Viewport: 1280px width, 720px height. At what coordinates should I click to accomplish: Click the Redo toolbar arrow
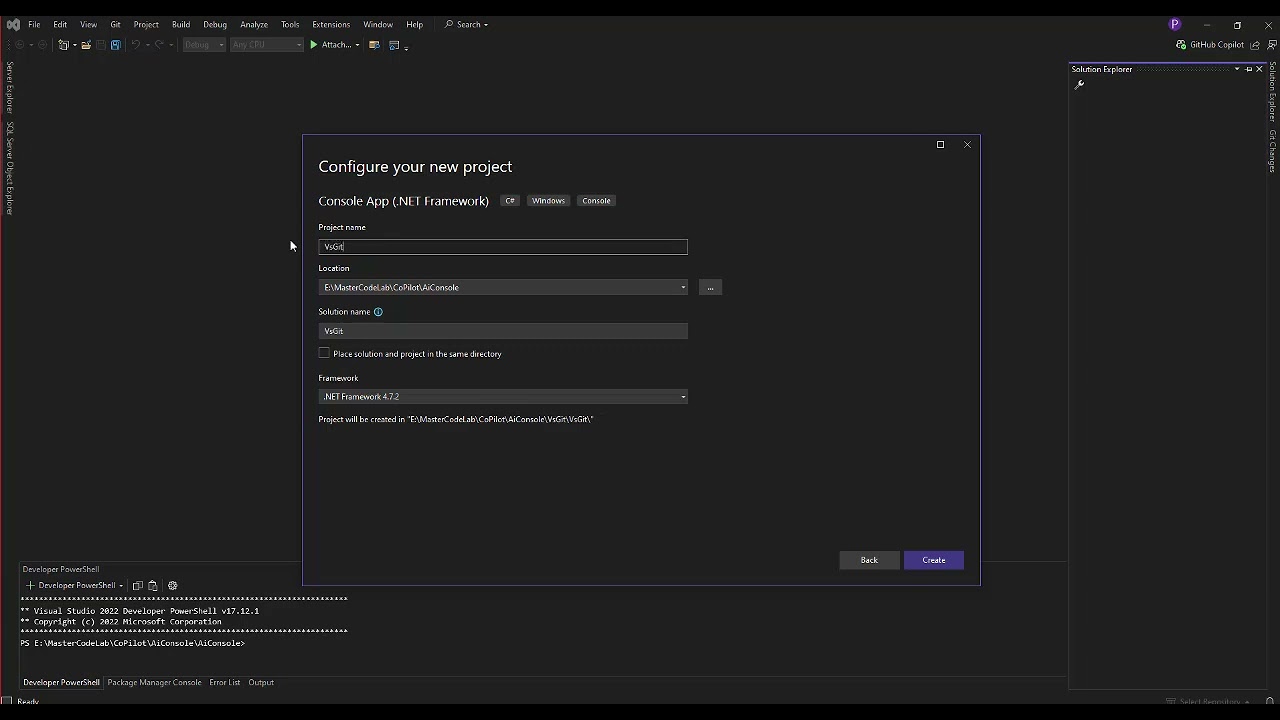pyautogui.click(x=159, y=45)
